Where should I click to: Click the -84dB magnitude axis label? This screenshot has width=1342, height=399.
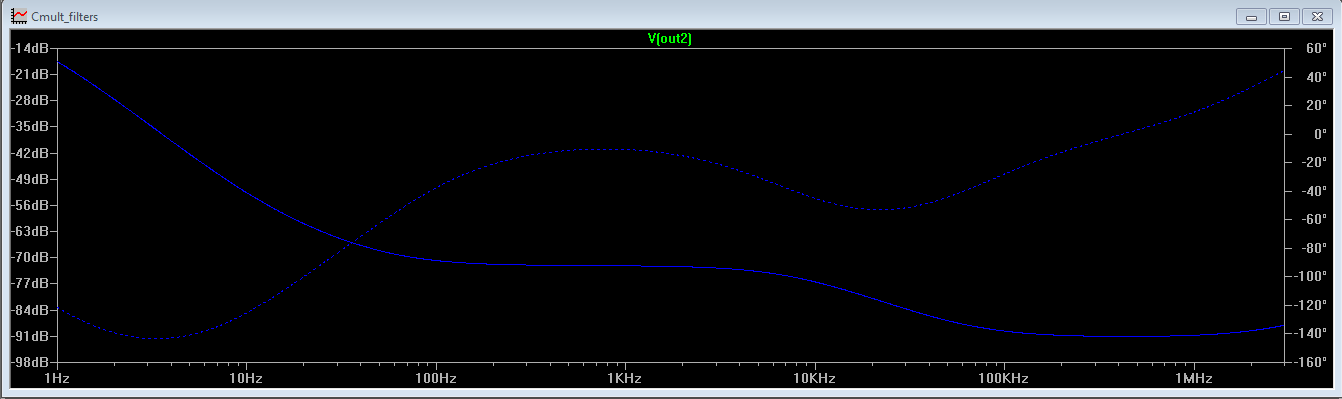pos(30,309)
